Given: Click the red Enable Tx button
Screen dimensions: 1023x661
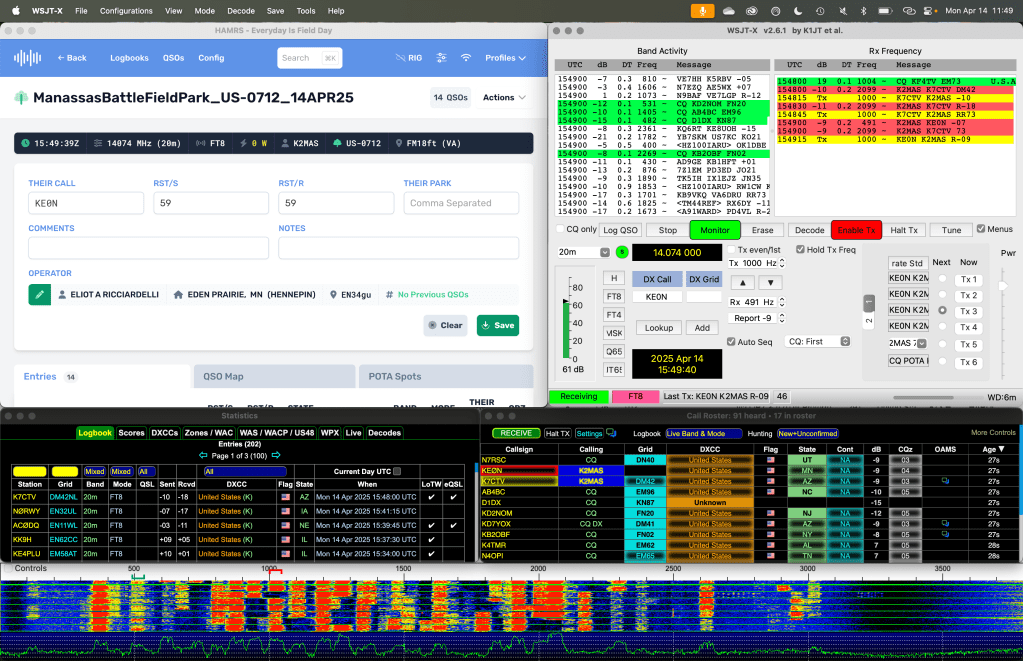Looking at the screenshot, I should [x=856, y=230].
